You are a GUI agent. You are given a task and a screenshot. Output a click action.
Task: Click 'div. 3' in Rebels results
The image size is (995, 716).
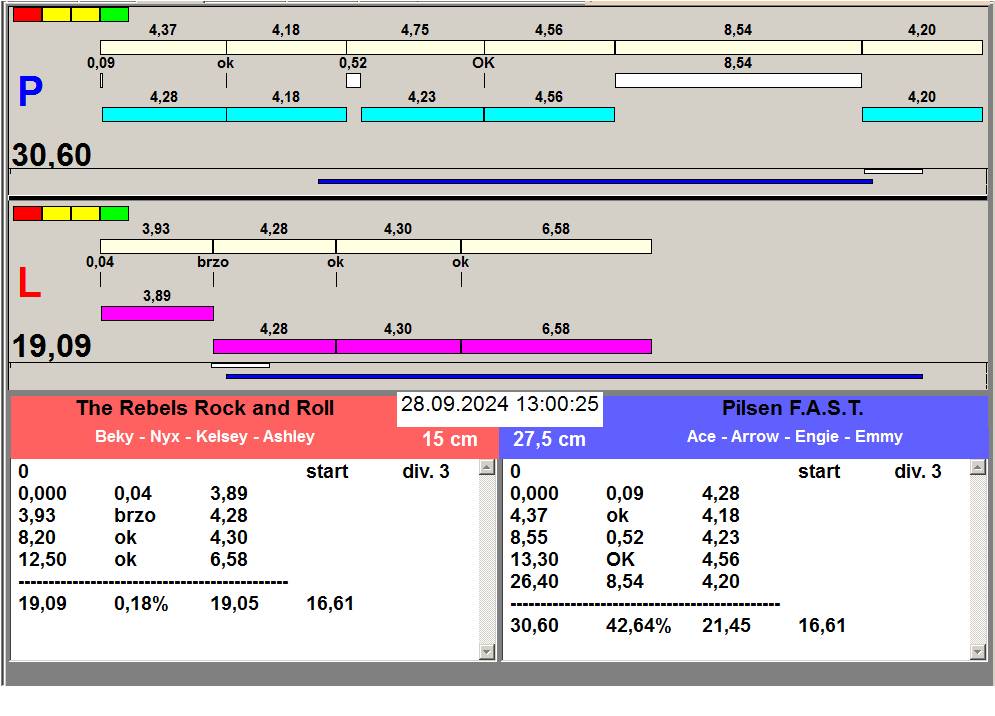(x=426, y=472)
